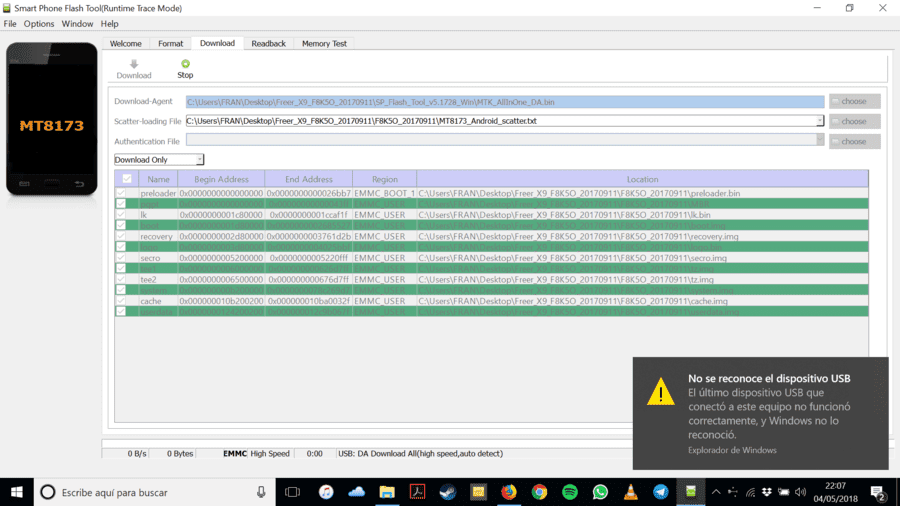Switch to the Welcome tab
Viewport: 900px width, 506px height.
[x=126, y=44]
